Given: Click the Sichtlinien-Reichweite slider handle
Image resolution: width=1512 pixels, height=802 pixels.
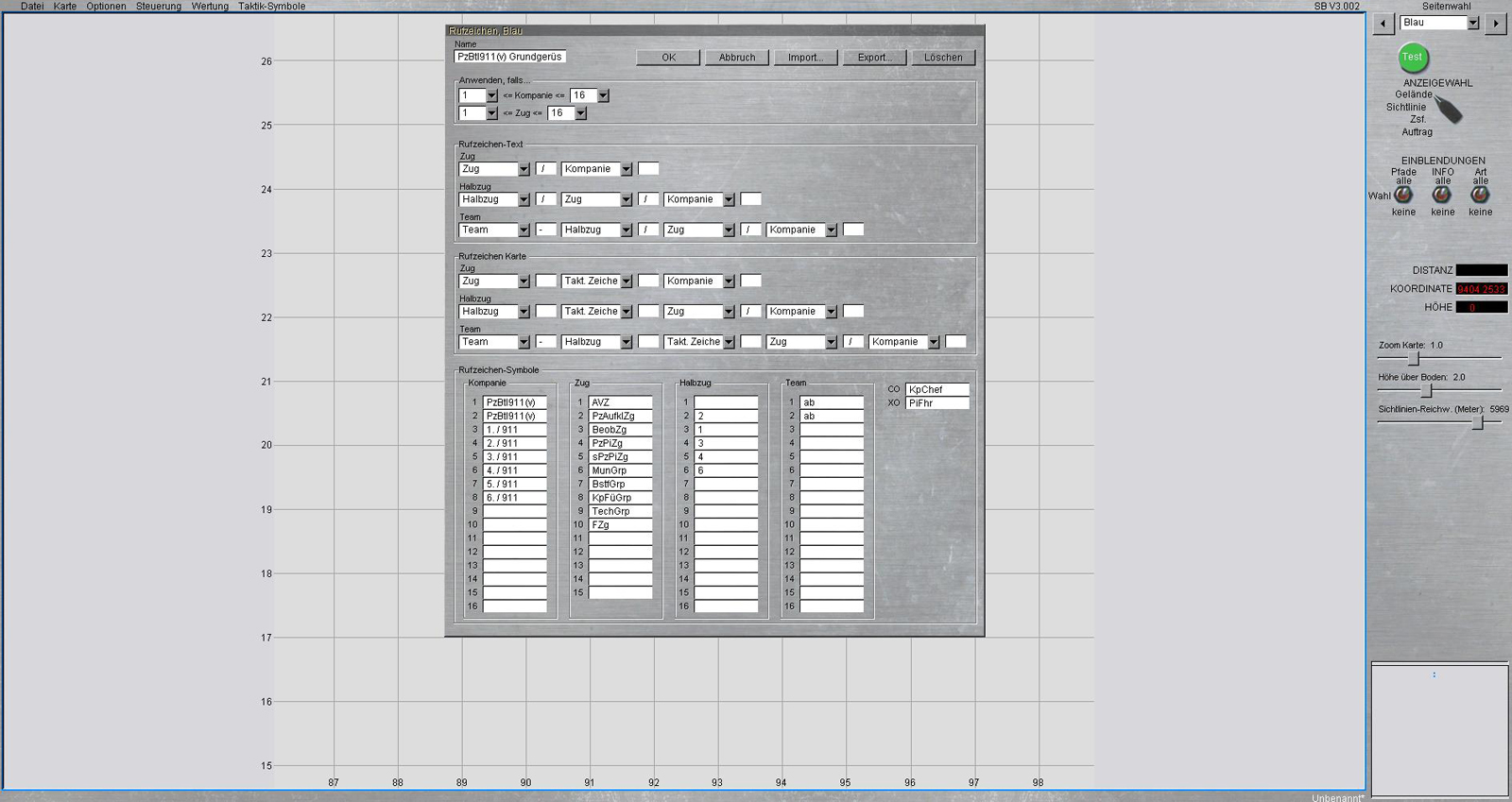Looking at the screenshot, I should point(1478,423).
